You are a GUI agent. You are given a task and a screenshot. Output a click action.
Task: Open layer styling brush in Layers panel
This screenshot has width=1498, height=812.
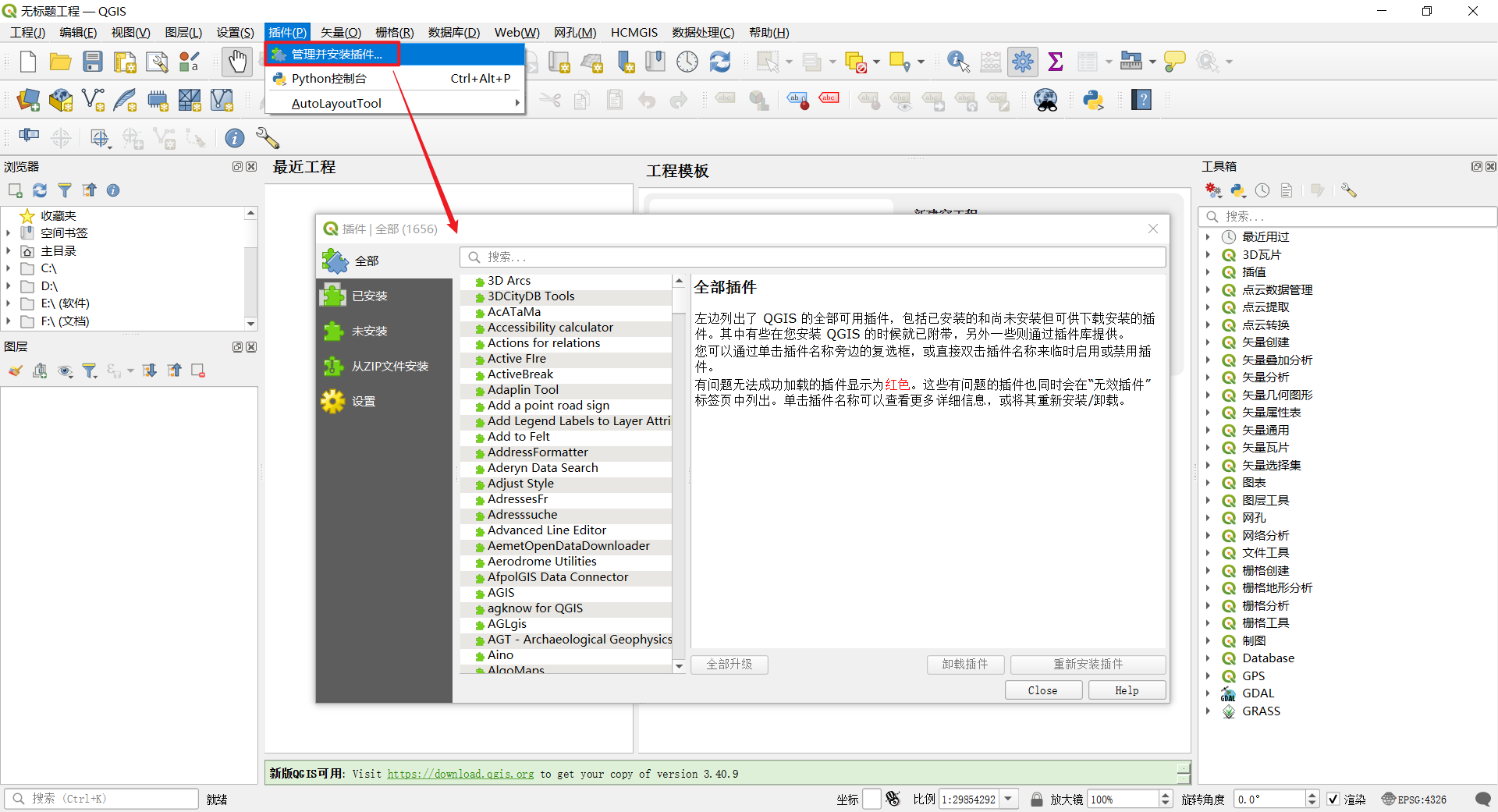click(x=15, y=371)
